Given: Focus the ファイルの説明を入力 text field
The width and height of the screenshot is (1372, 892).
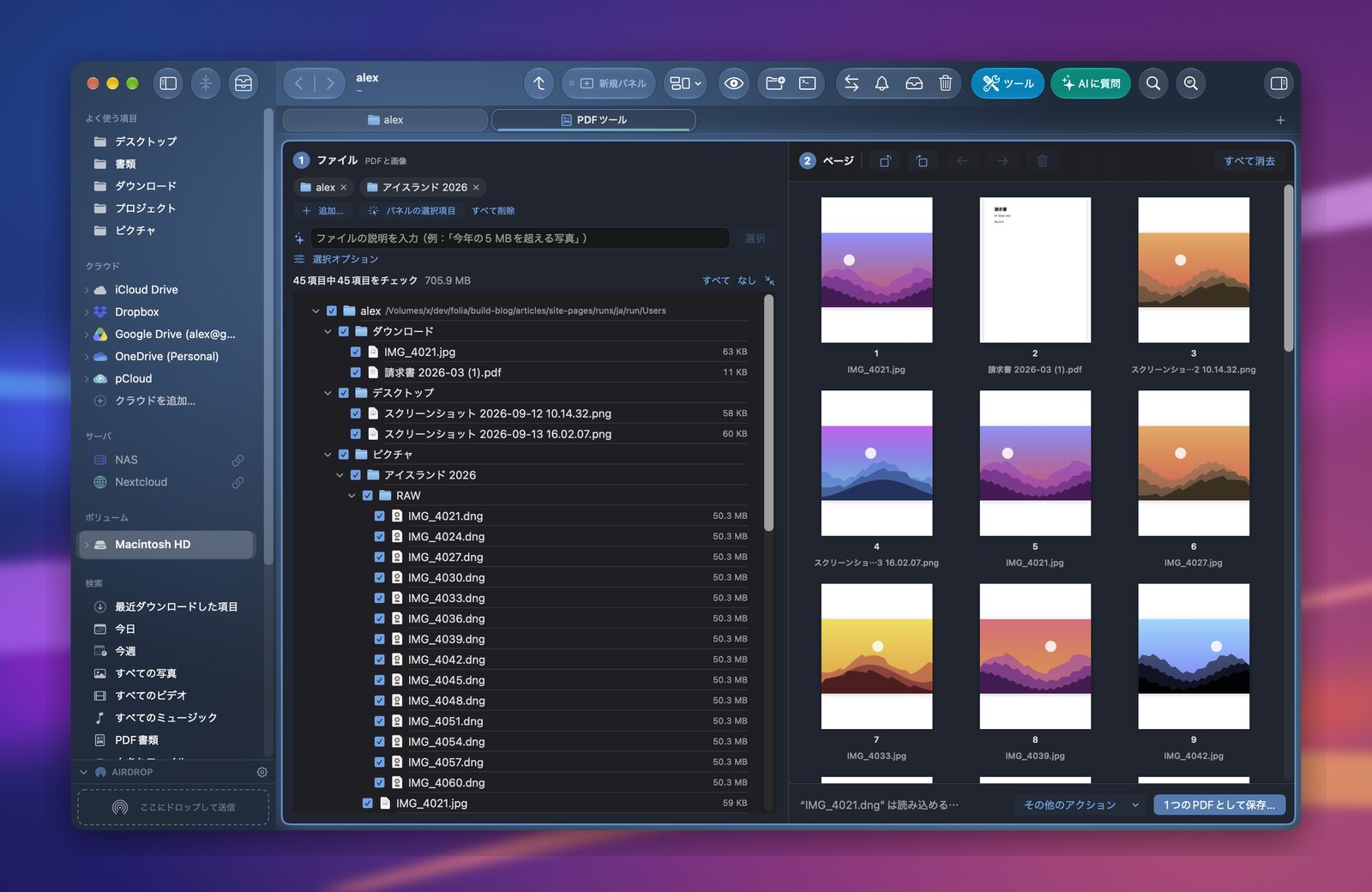Looking at the screenshot, I should pos(521,238).
